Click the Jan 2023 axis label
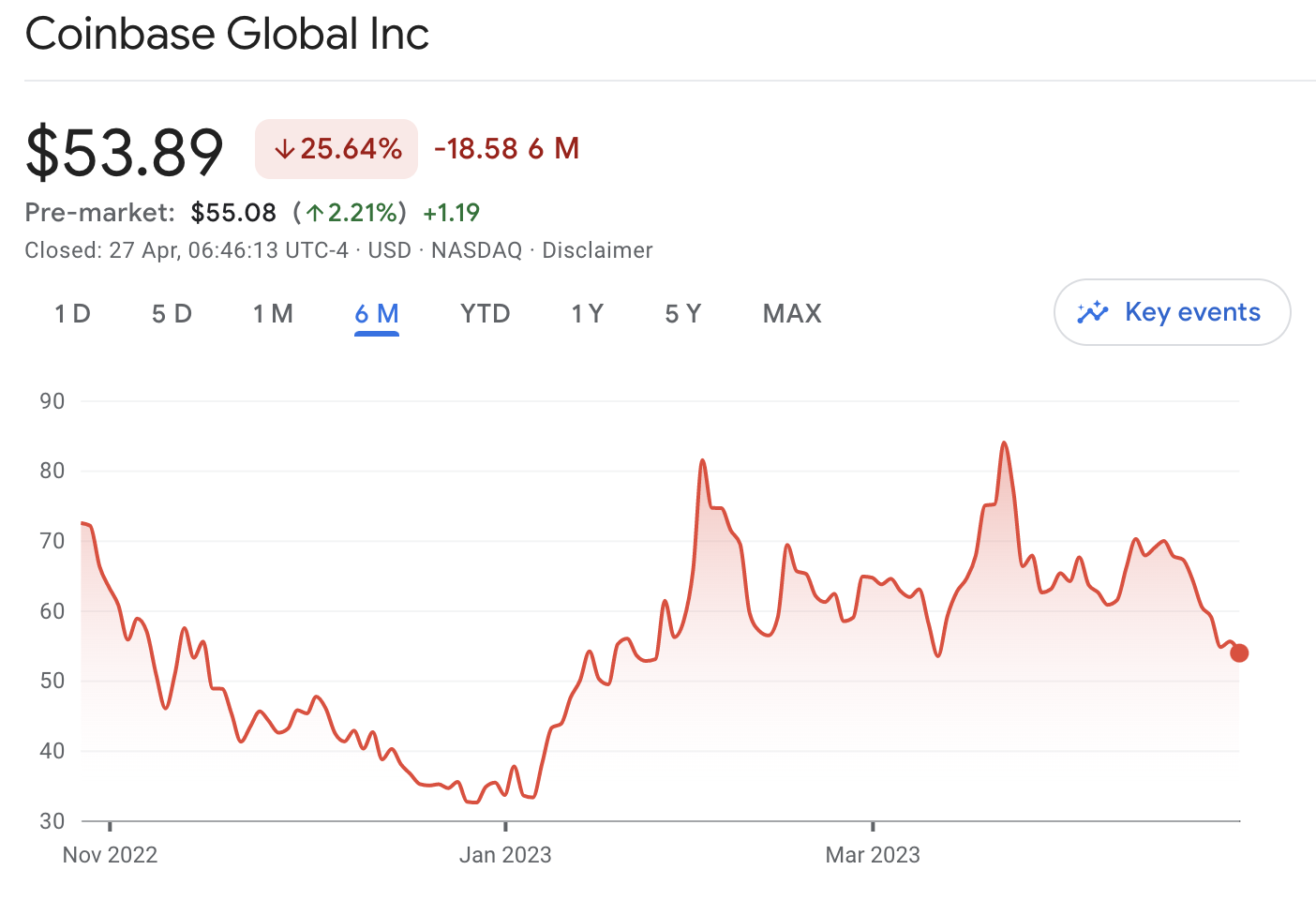The width and height of the screenshot is (1316, 900). point(505,855)
